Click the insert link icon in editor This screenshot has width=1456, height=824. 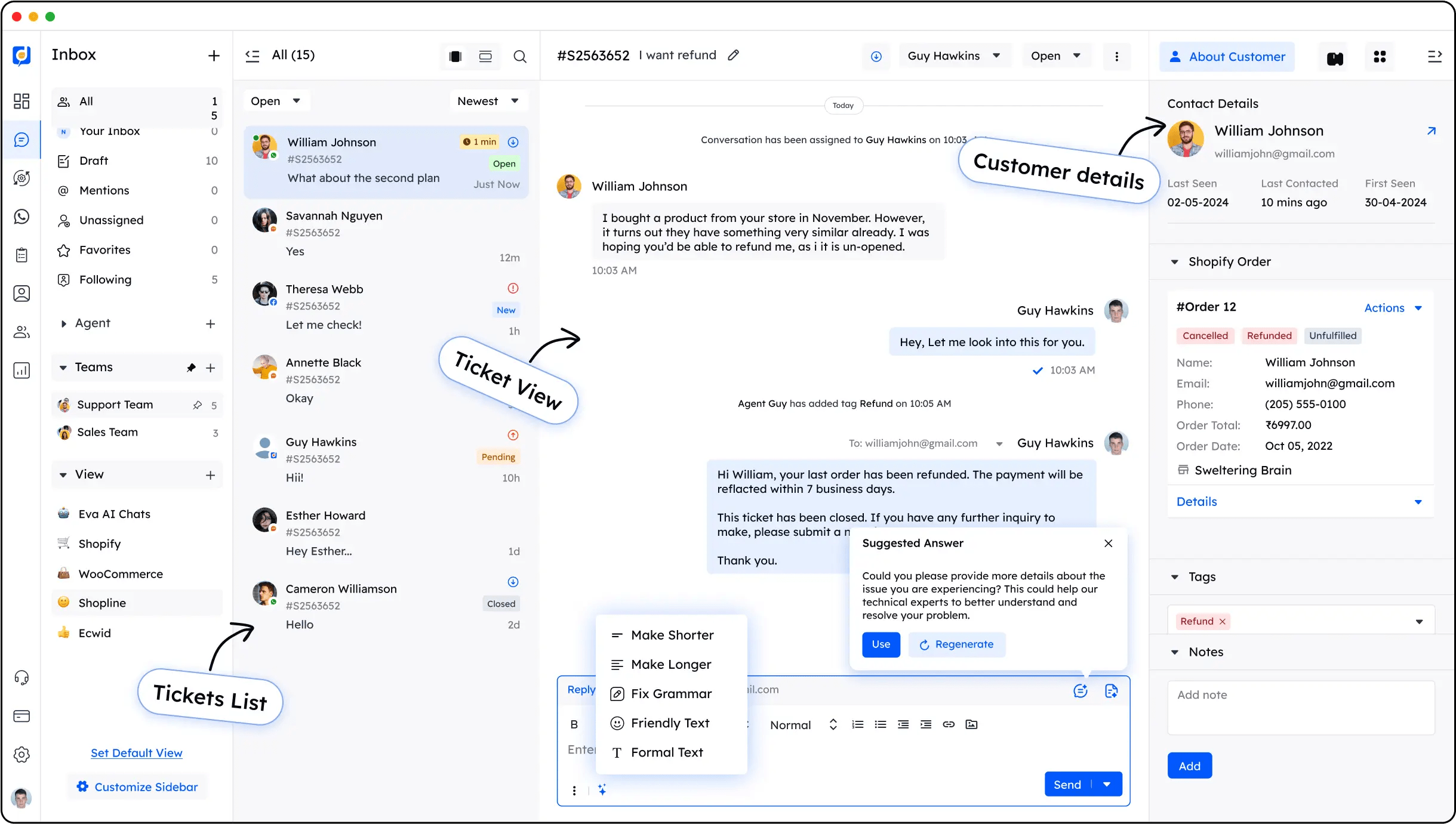pyautogui.click(x=949, y=724)
